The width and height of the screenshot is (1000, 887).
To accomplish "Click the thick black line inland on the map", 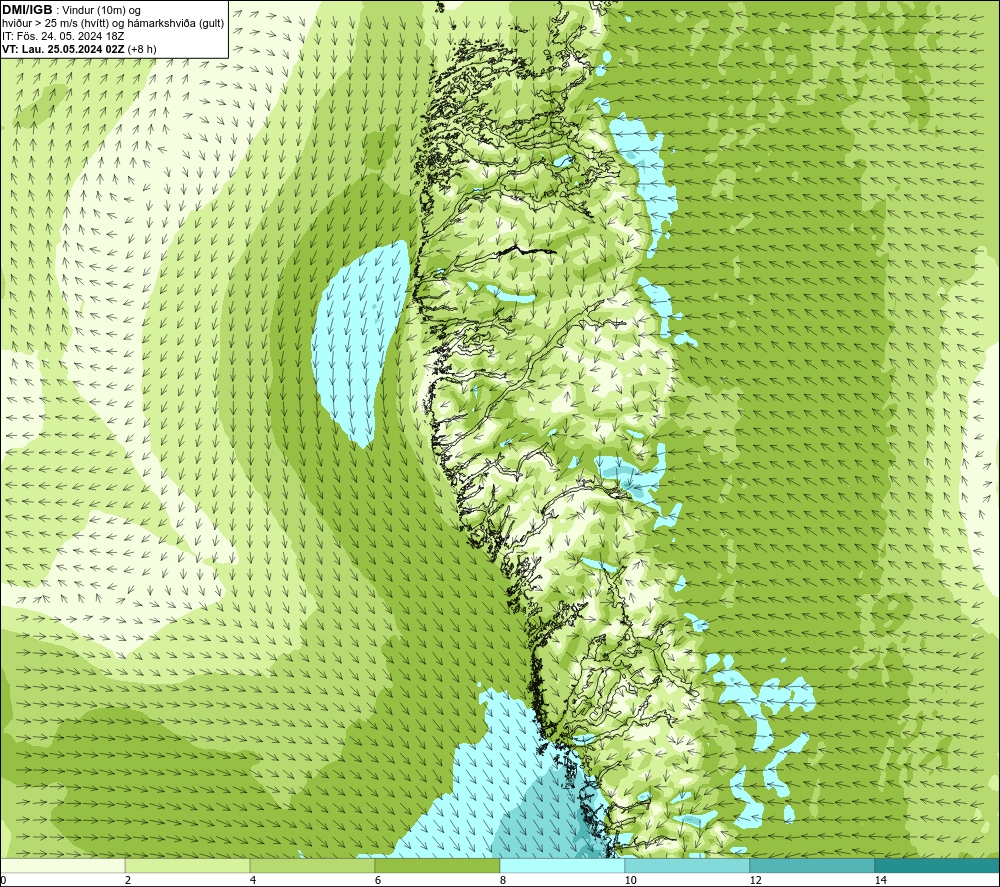I will point(526,251).
